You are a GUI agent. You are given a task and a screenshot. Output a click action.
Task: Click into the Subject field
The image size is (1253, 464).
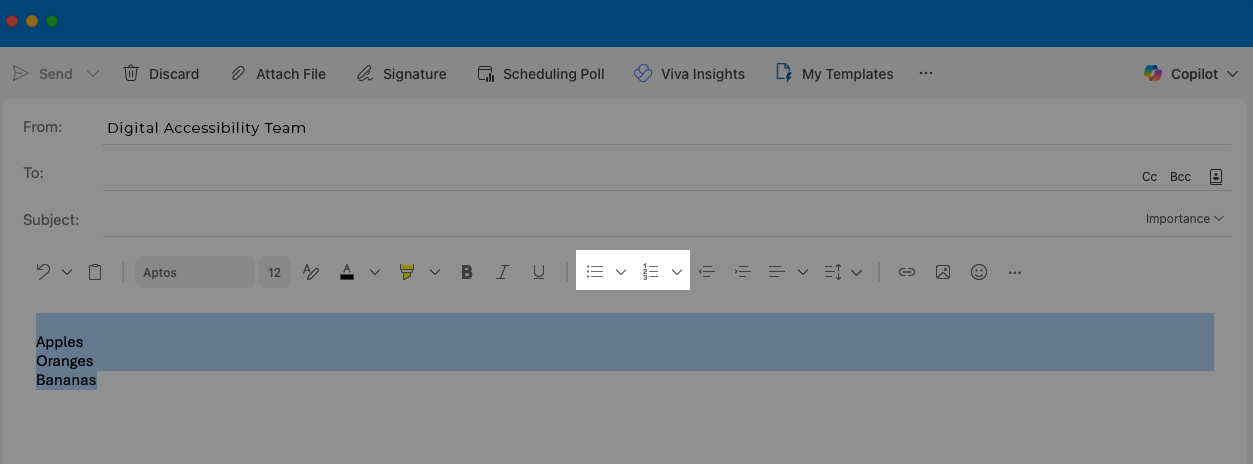click(600, 219)
